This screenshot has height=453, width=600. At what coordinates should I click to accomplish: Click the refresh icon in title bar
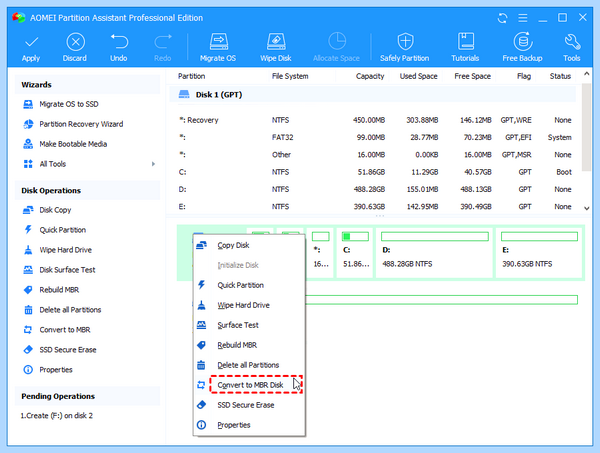tap(502, 18)
